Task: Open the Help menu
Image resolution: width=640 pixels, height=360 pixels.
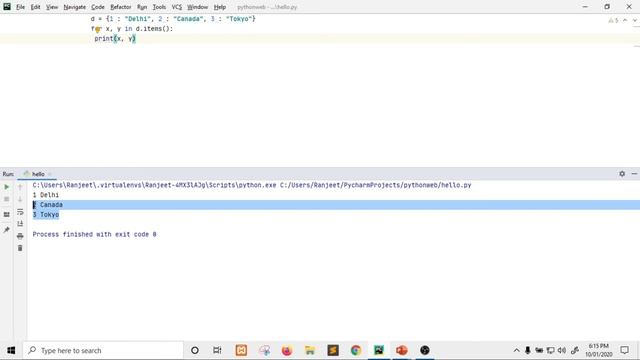Action: click(x=220, y=7)
